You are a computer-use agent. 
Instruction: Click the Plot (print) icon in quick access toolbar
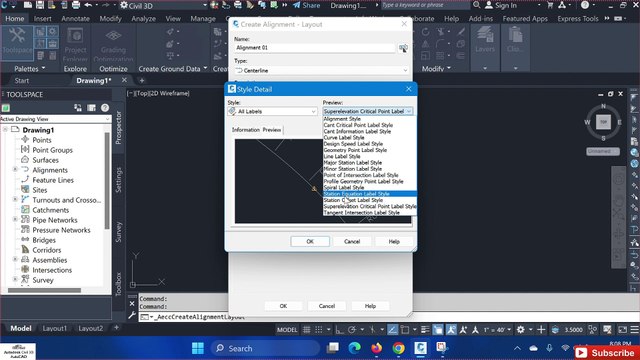point(76,5)
